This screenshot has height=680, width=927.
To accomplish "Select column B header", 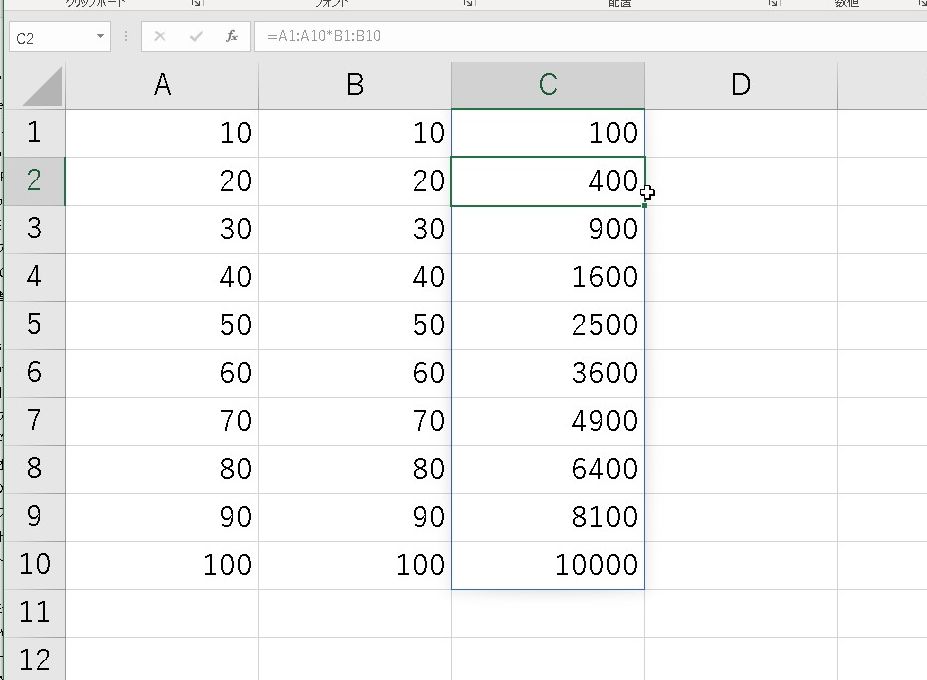I will click(x=355, y=86).
